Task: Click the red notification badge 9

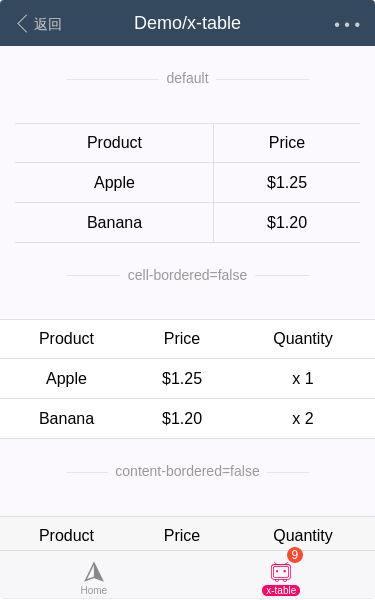Action: (x=295, y=554)
